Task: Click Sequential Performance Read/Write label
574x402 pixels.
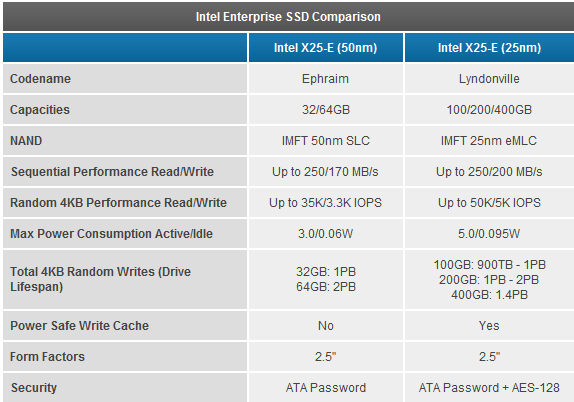Action: 112,172
